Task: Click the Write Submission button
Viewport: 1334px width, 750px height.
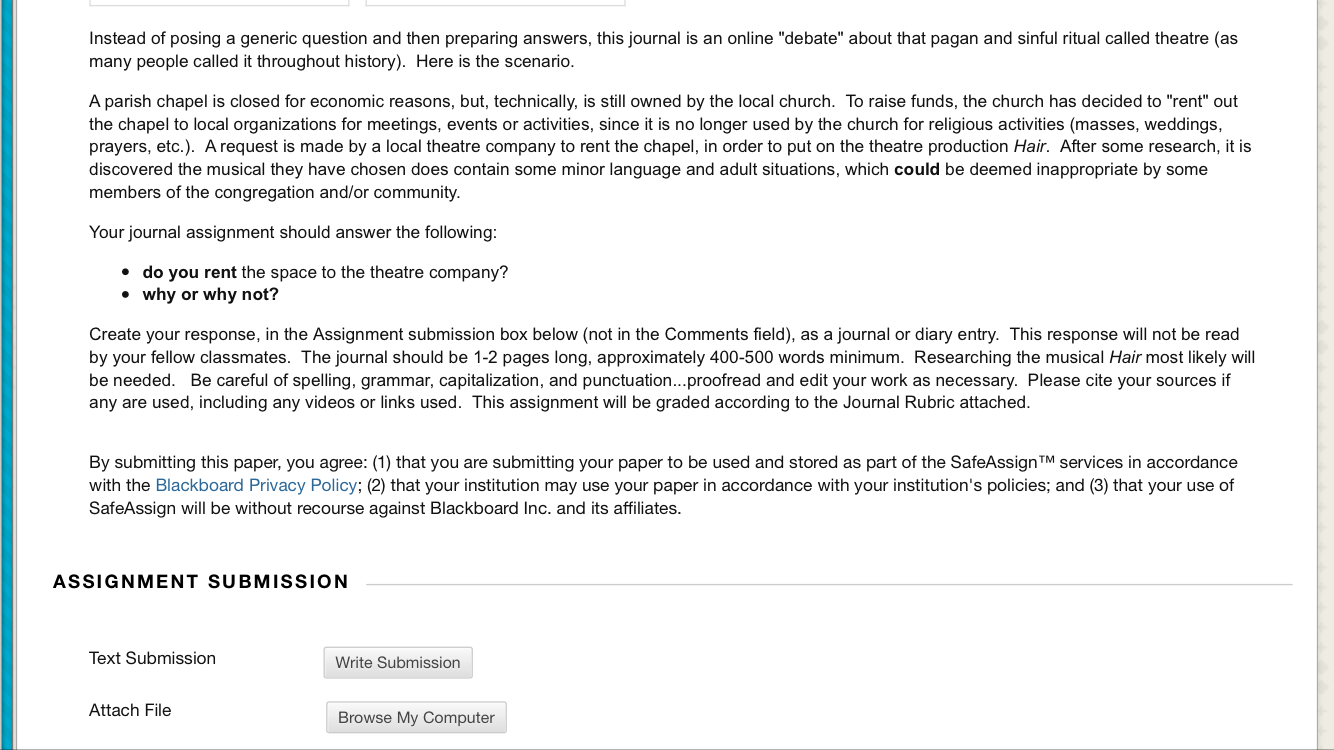Action: click(397, 662)
